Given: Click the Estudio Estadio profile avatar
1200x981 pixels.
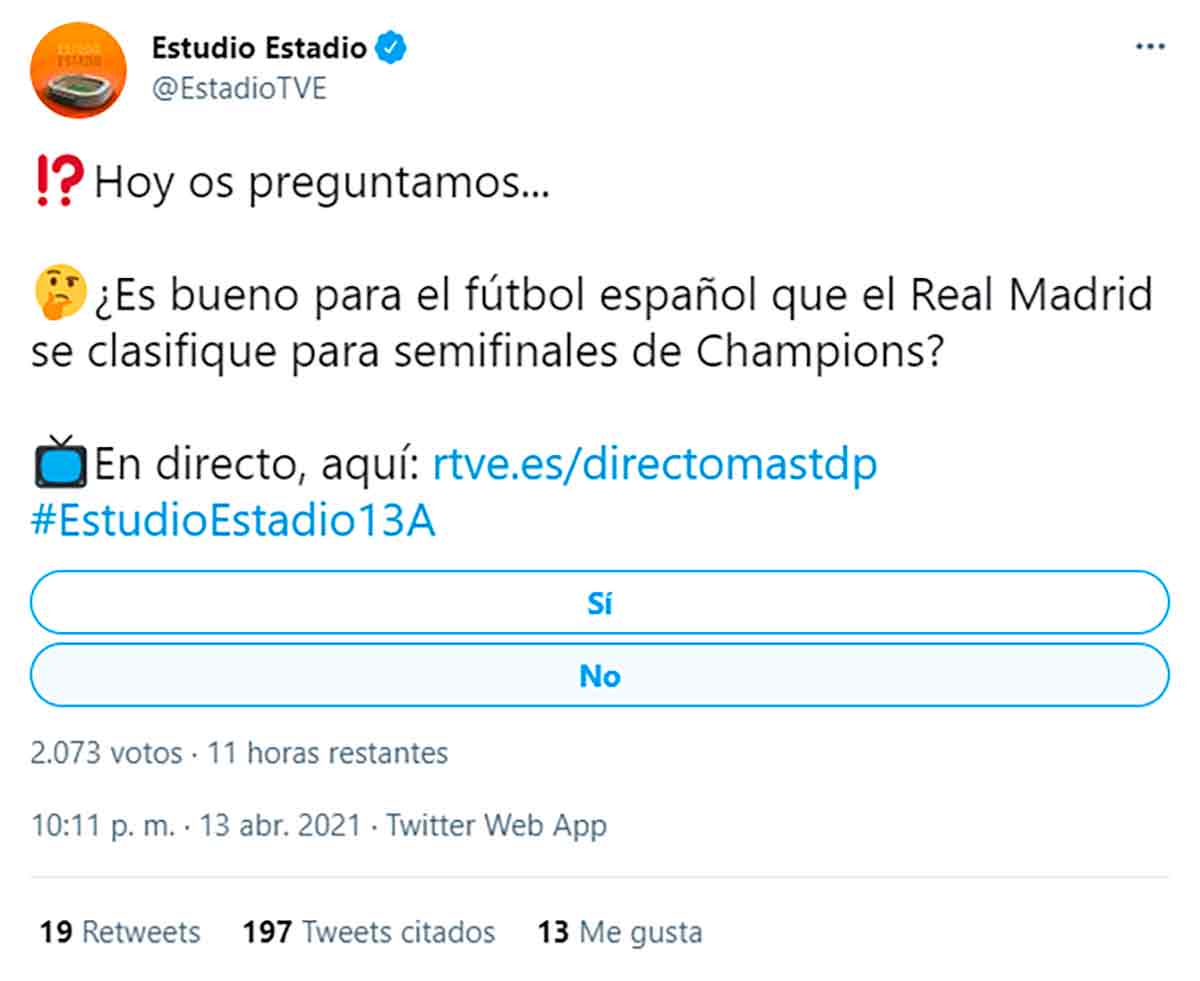Looking at the screenshot, I should pos(79,69).
